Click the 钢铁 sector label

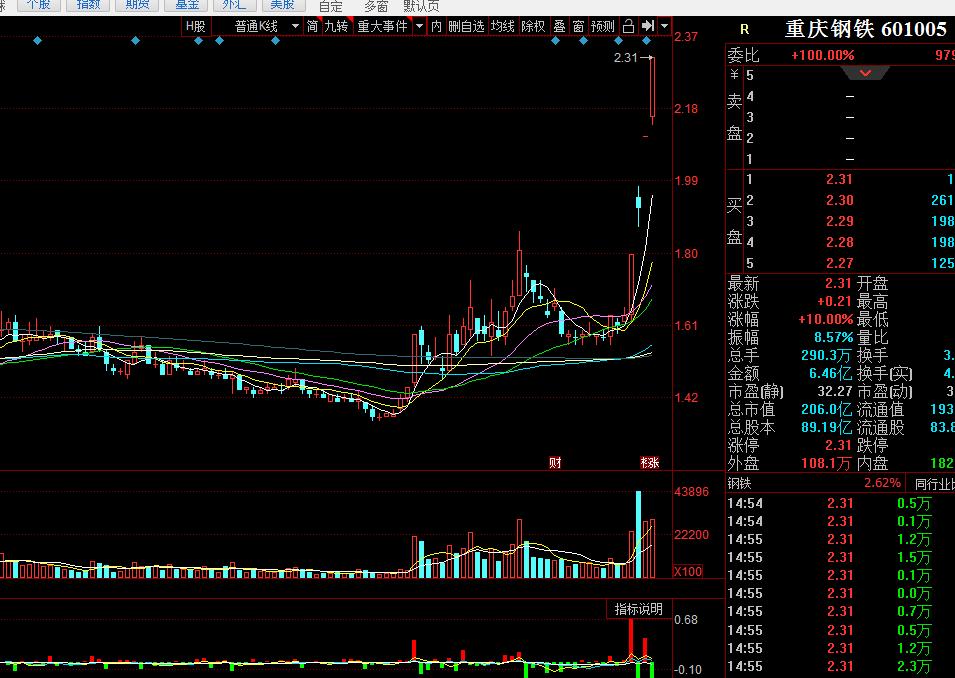(740, 484)
